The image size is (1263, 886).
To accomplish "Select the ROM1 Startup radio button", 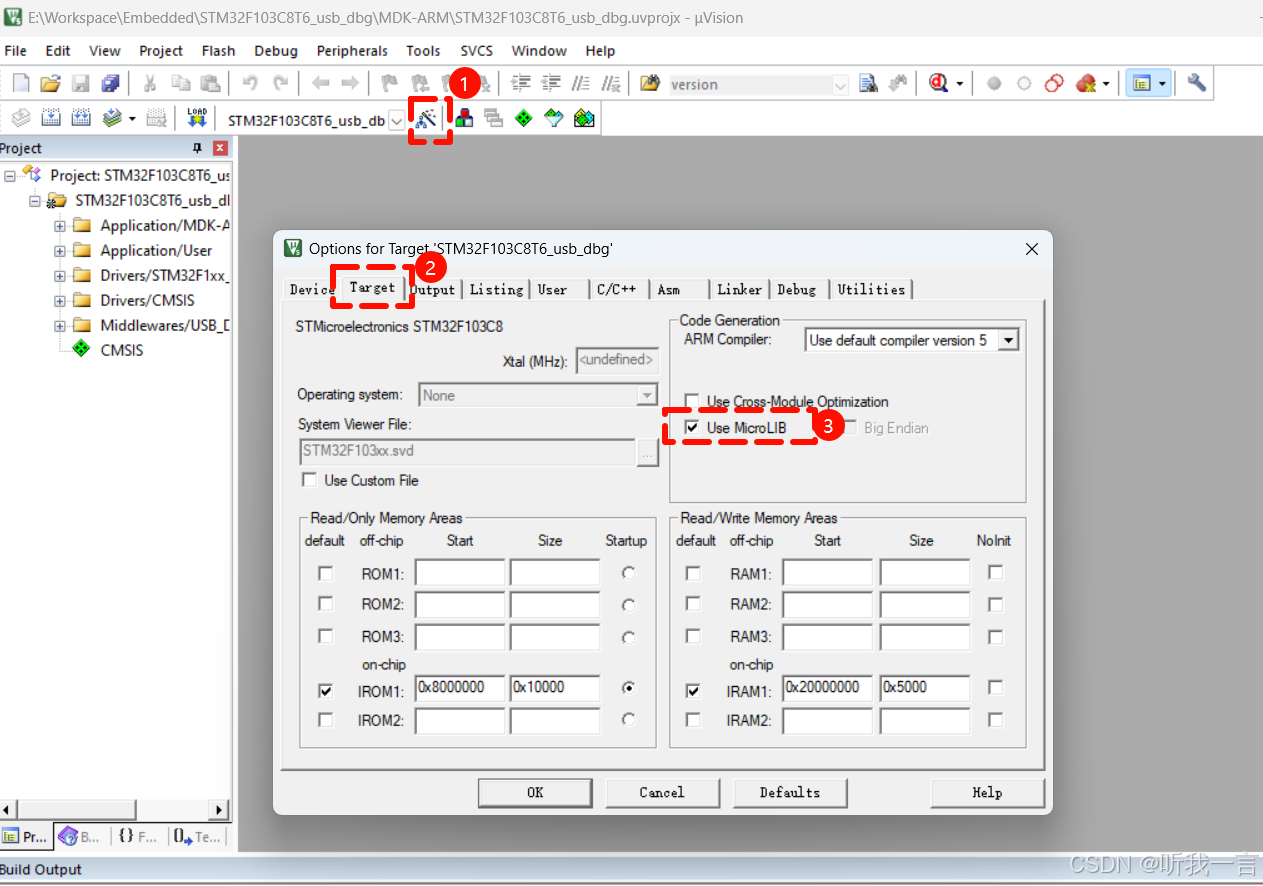I will click(x=628, y=573).
